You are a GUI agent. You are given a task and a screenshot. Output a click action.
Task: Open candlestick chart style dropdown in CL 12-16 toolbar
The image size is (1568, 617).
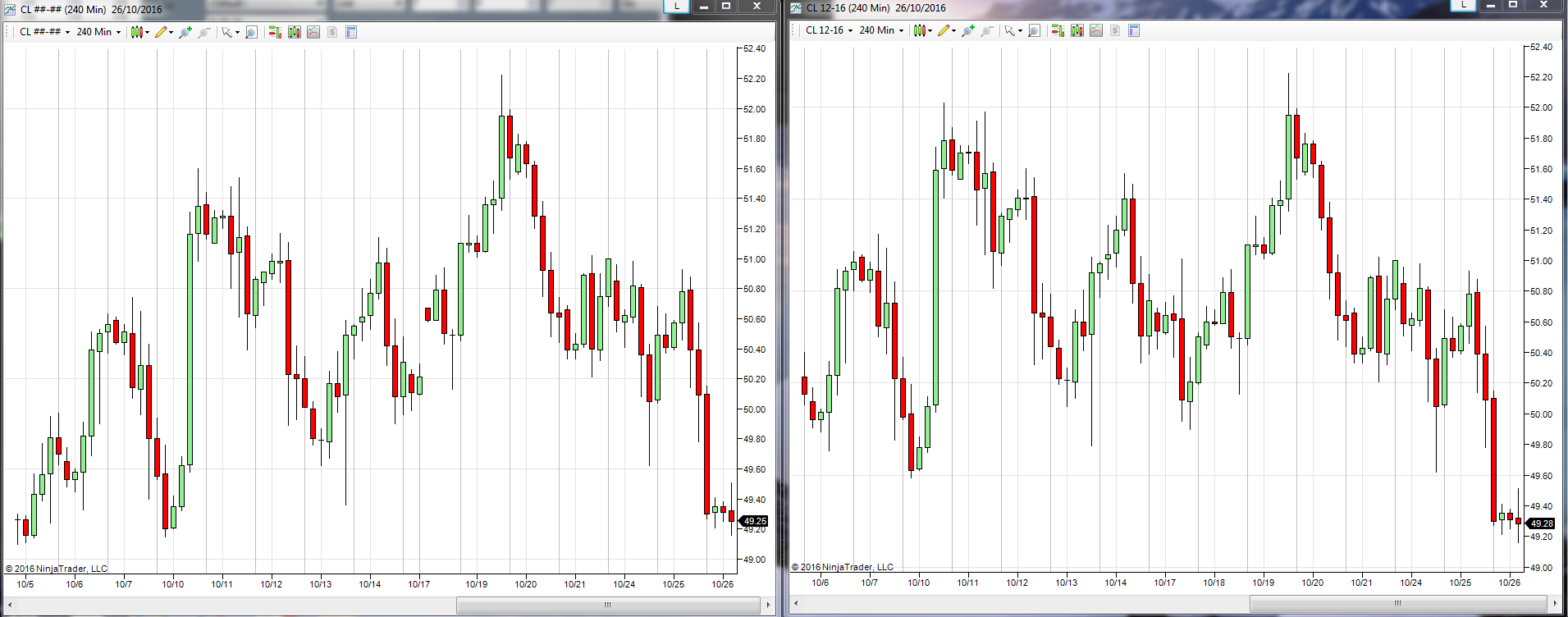coord(923,30)
